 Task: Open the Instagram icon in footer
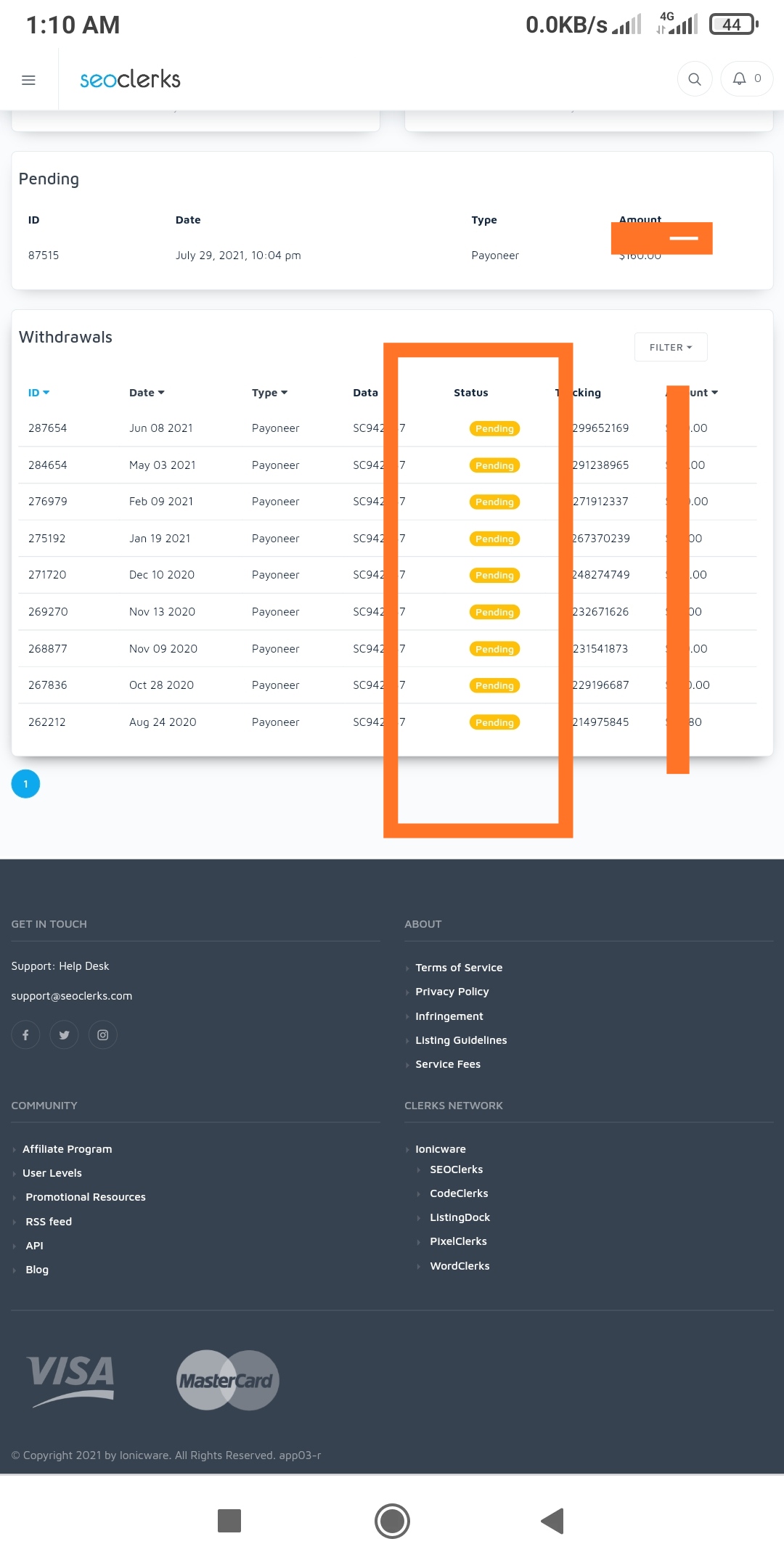pyautogui.click(x=103, y=1034)
